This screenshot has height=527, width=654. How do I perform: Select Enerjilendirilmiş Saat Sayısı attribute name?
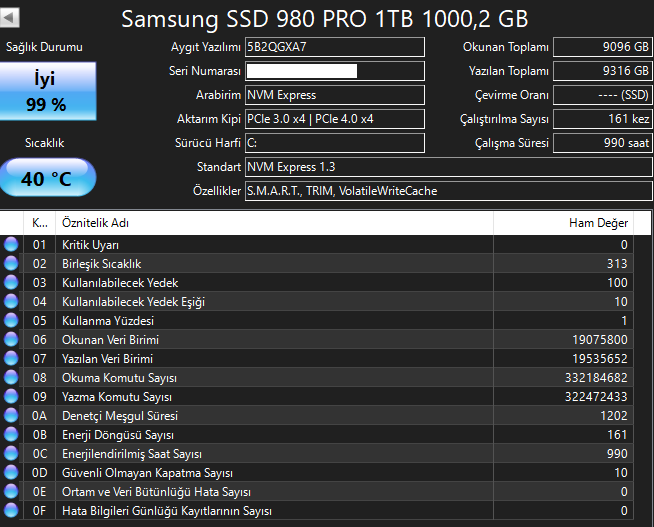point(132,454)
